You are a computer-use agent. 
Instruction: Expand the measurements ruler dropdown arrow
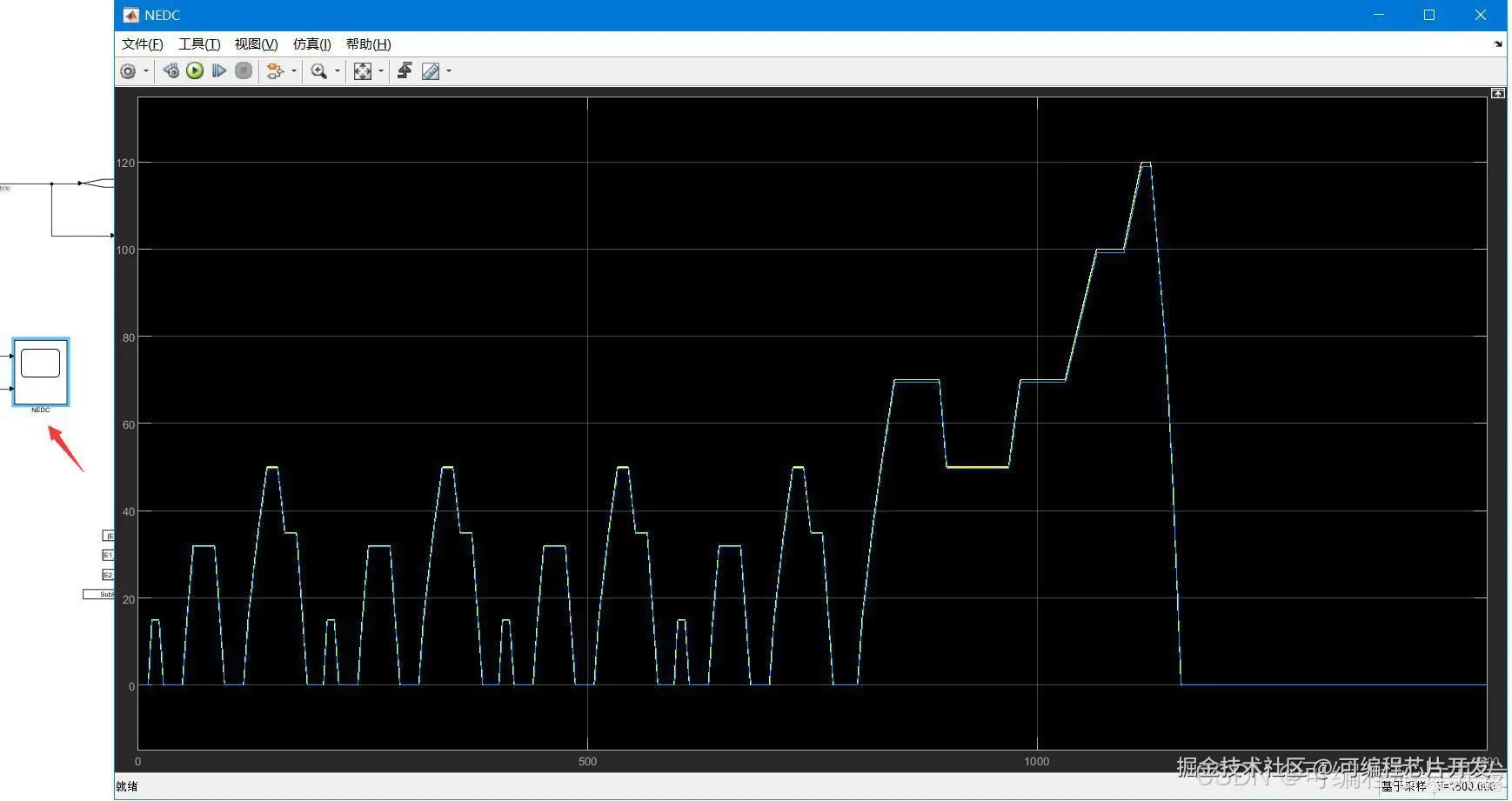(x=449, y=71)
